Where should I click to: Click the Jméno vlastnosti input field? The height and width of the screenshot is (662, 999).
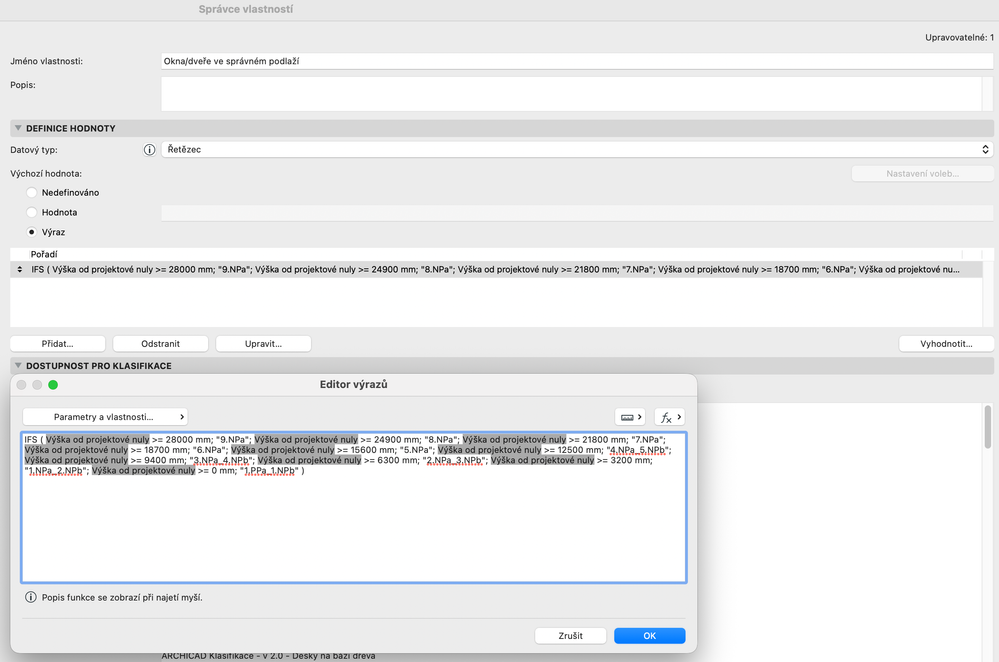pos(577,61)
